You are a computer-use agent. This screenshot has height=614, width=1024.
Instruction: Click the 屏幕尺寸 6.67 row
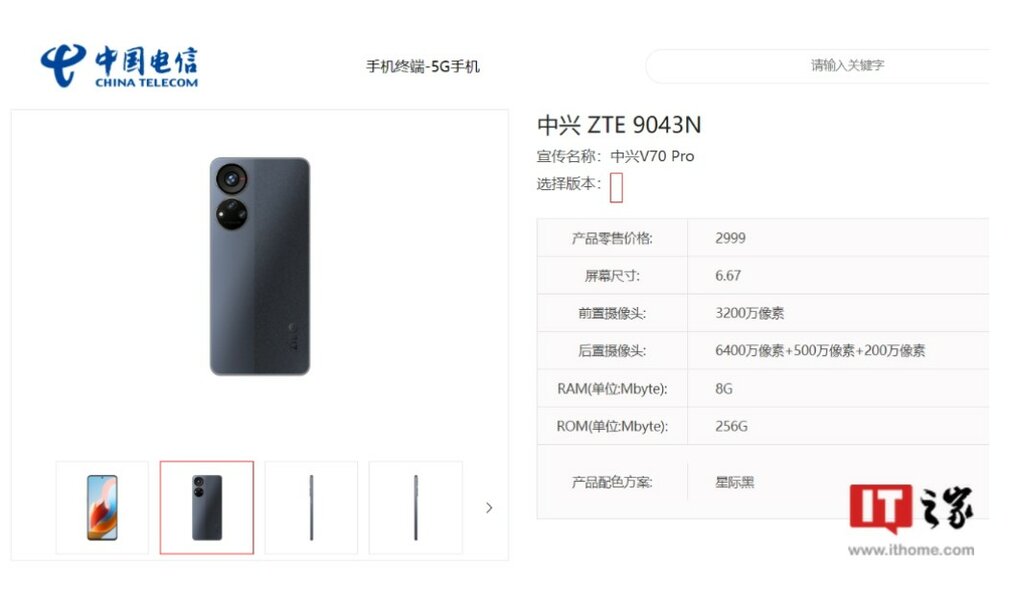point(763,276)
